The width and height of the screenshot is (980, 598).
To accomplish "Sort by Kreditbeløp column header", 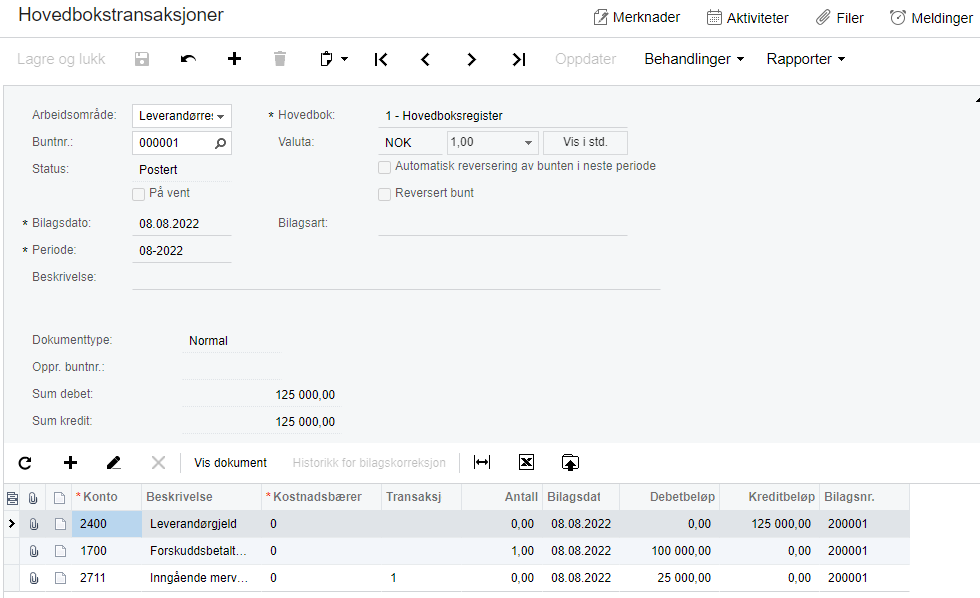I will [769, 497].
